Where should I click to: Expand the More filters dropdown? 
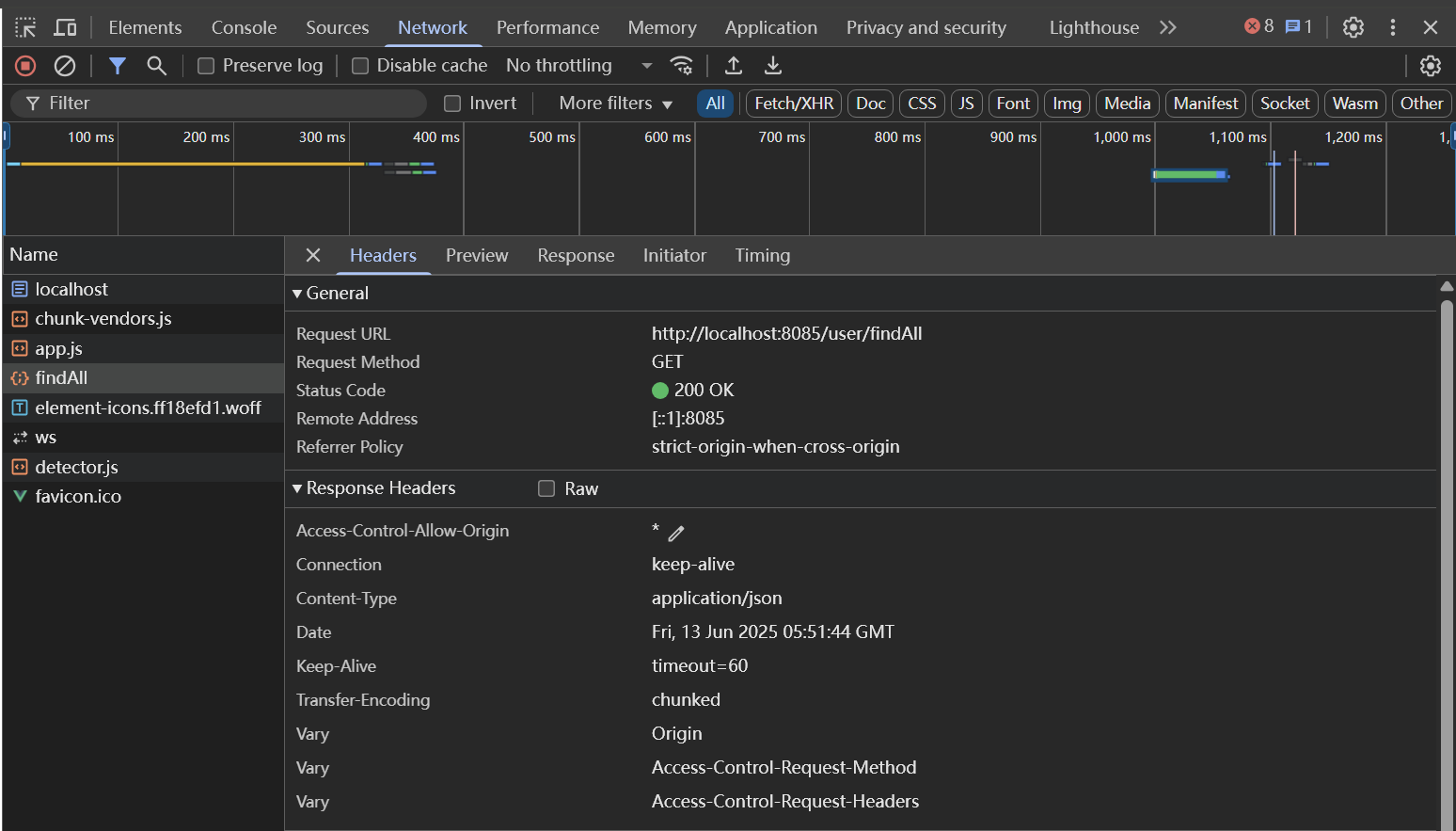click(615, 104)
